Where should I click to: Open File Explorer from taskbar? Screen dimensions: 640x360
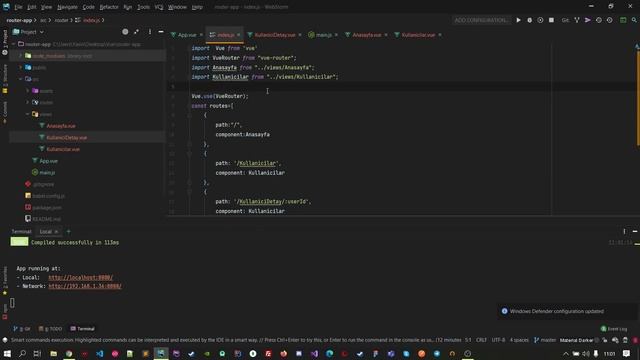tap(53, 353)
